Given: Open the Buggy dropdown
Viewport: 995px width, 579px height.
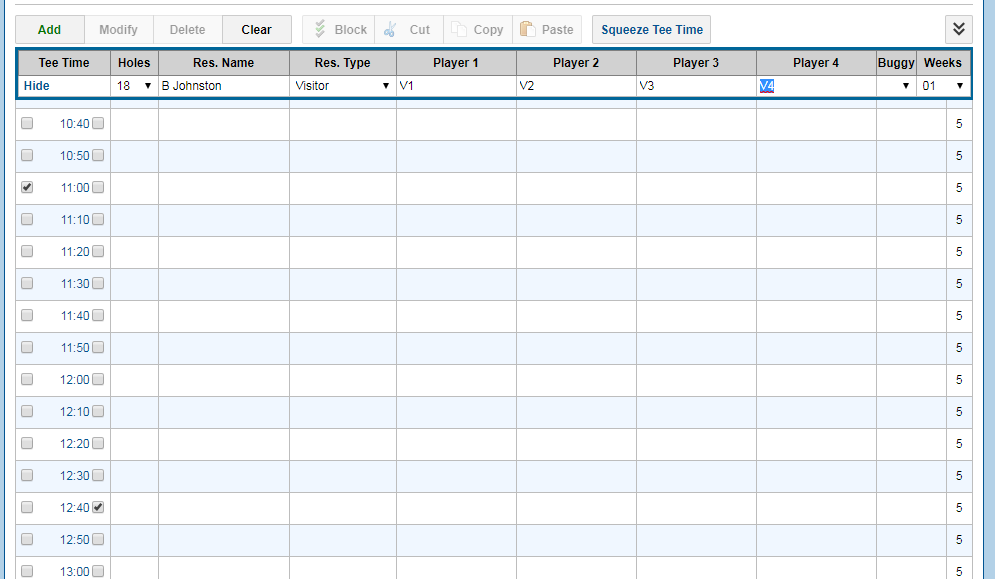Looking at the screenshot, I should [x=896, y=86].
